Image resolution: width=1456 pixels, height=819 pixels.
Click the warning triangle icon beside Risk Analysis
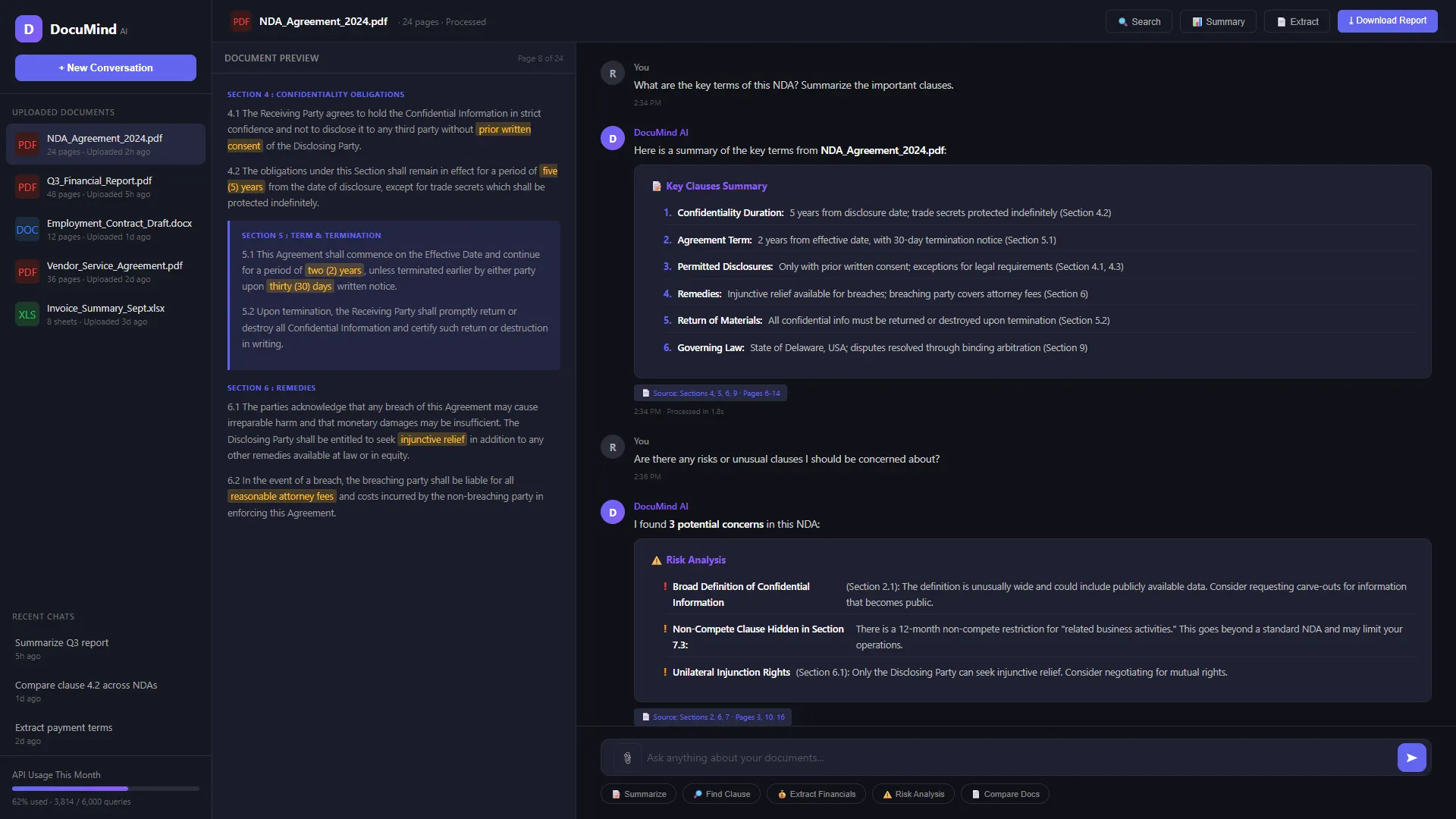(x=657, y=560)
